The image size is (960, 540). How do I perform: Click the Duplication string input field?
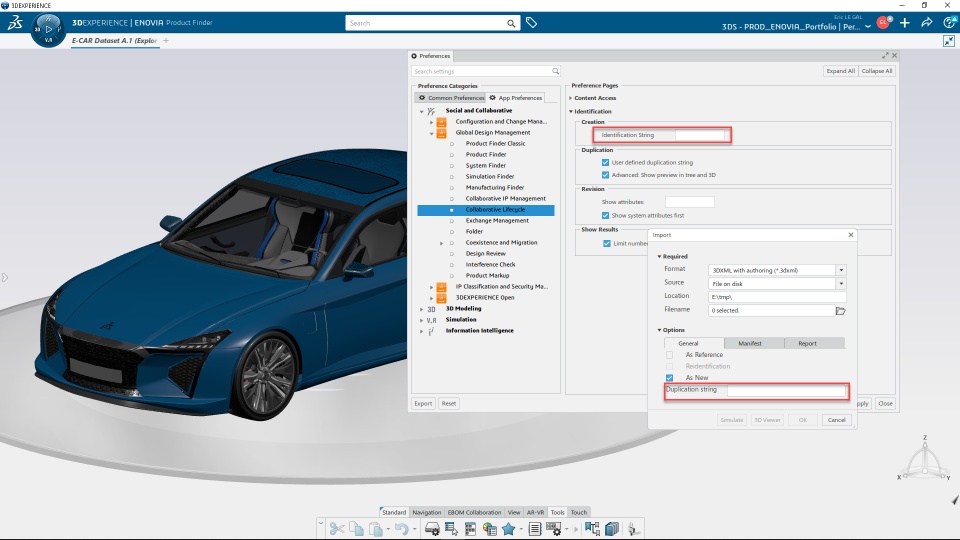[x=786, y=390]
